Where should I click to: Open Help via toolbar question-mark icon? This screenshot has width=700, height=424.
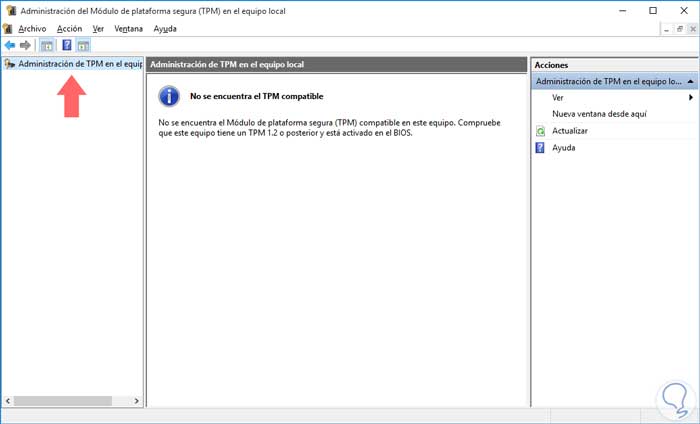[x=67, y=45]
